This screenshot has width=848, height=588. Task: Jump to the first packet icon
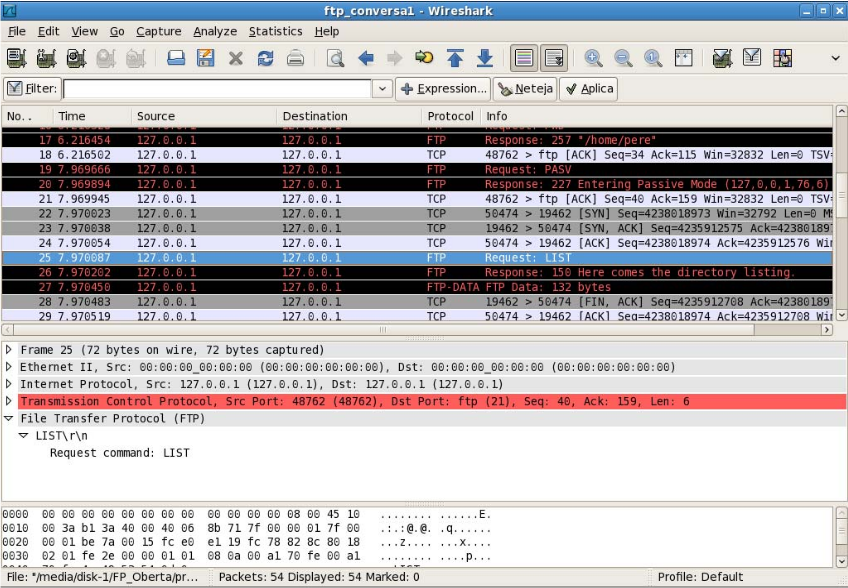455,58
